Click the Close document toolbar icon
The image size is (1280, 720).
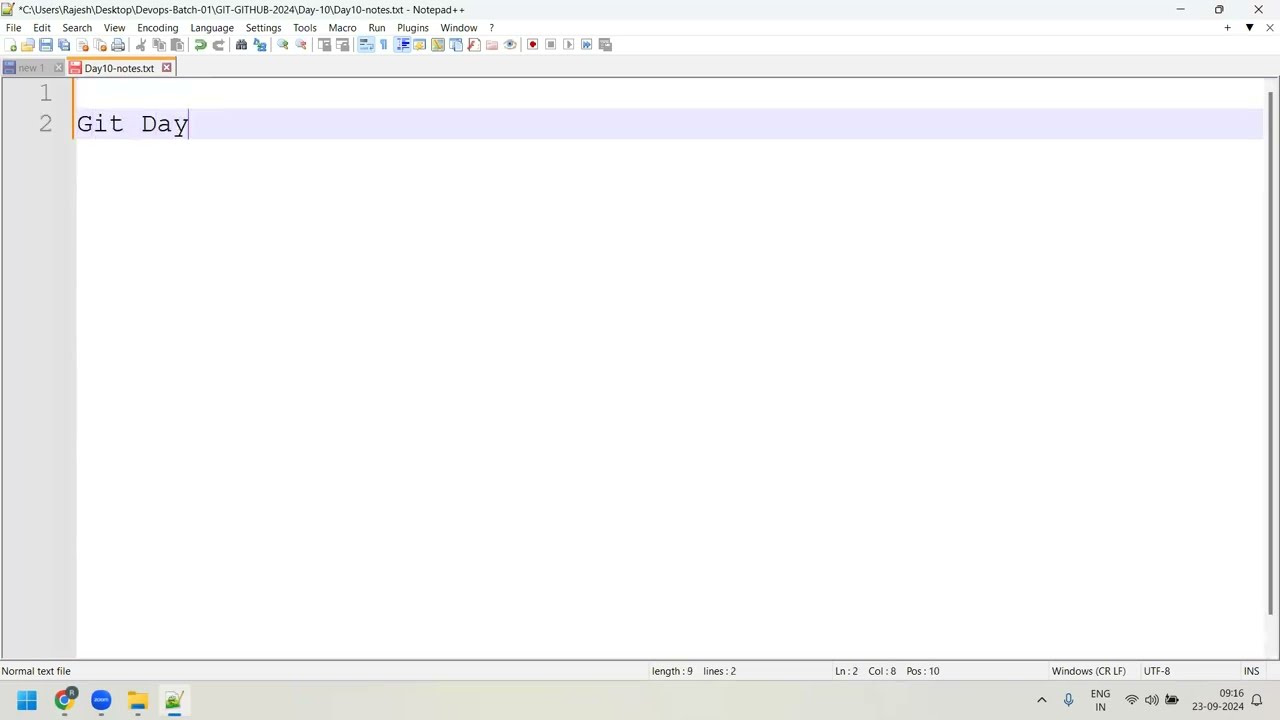tap(82, 45)
